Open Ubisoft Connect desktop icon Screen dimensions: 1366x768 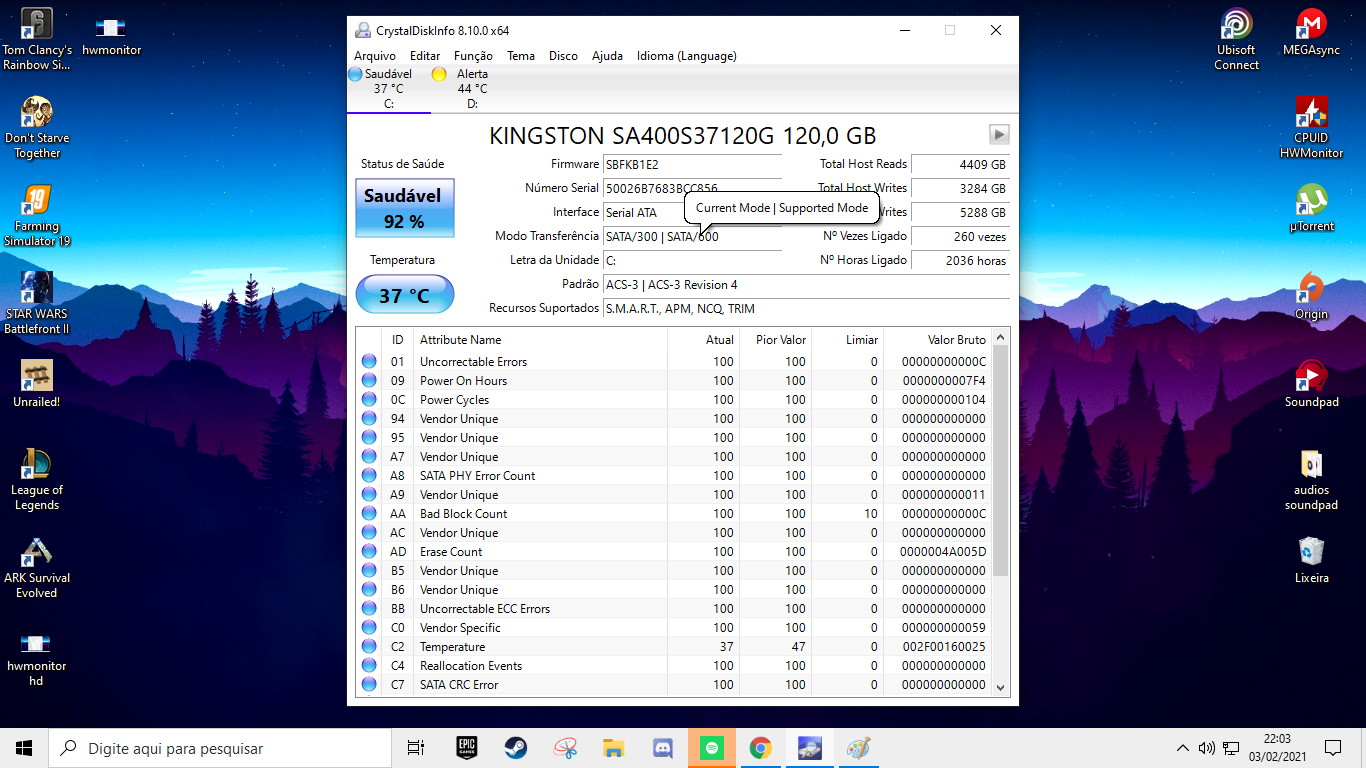click(1237, 40)
